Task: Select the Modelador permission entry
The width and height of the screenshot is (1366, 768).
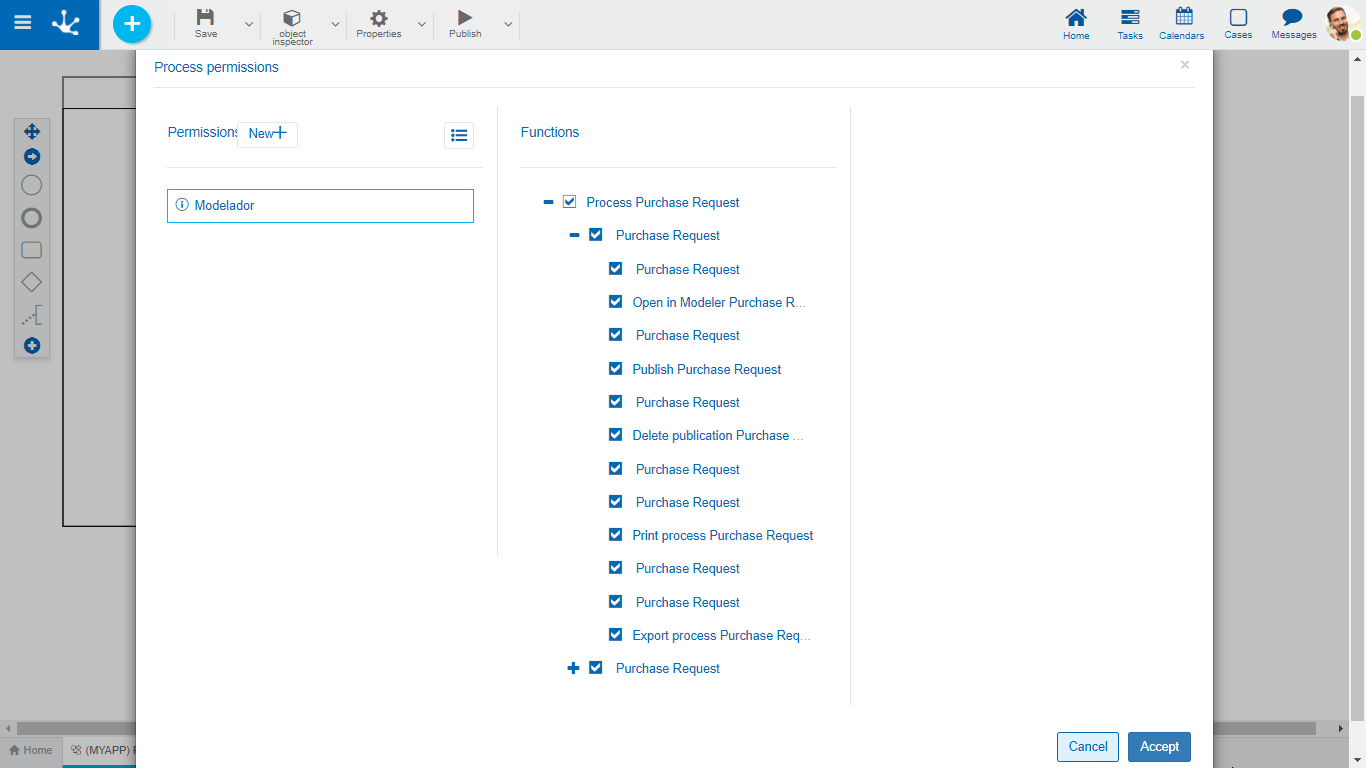Action: (x=320, y=205)
